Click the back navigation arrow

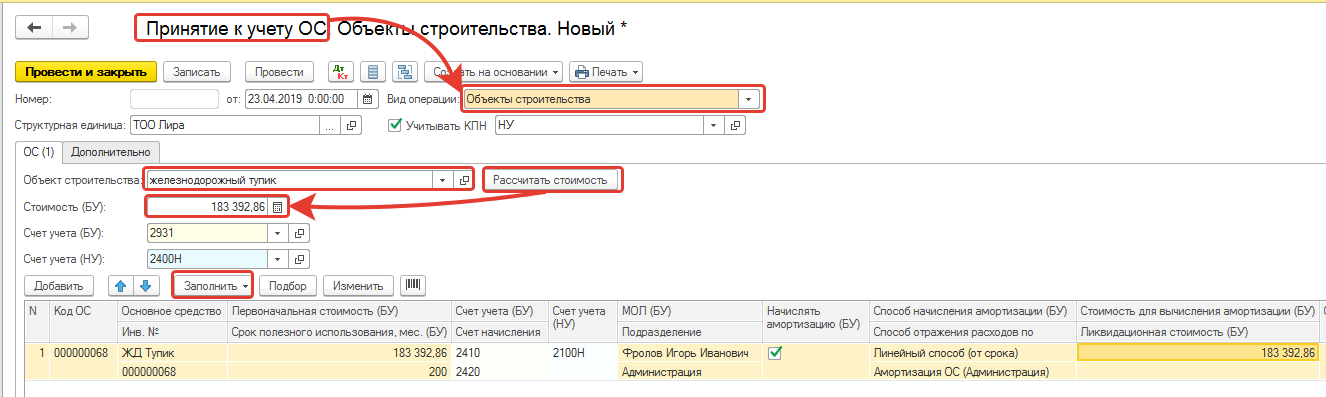pos(34,27)
